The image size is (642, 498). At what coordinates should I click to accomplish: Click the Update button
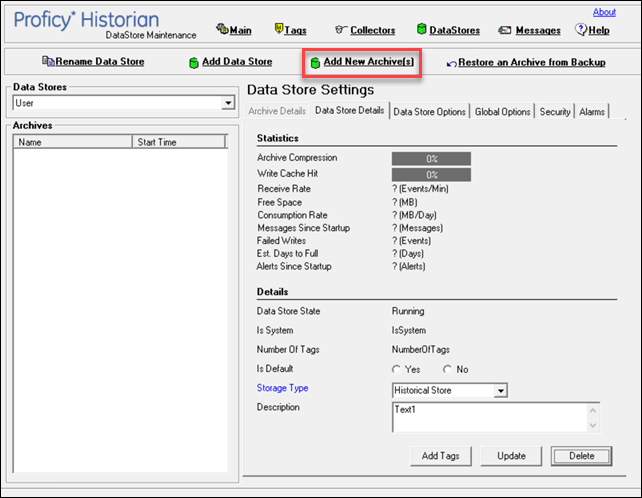click(511, 456)
